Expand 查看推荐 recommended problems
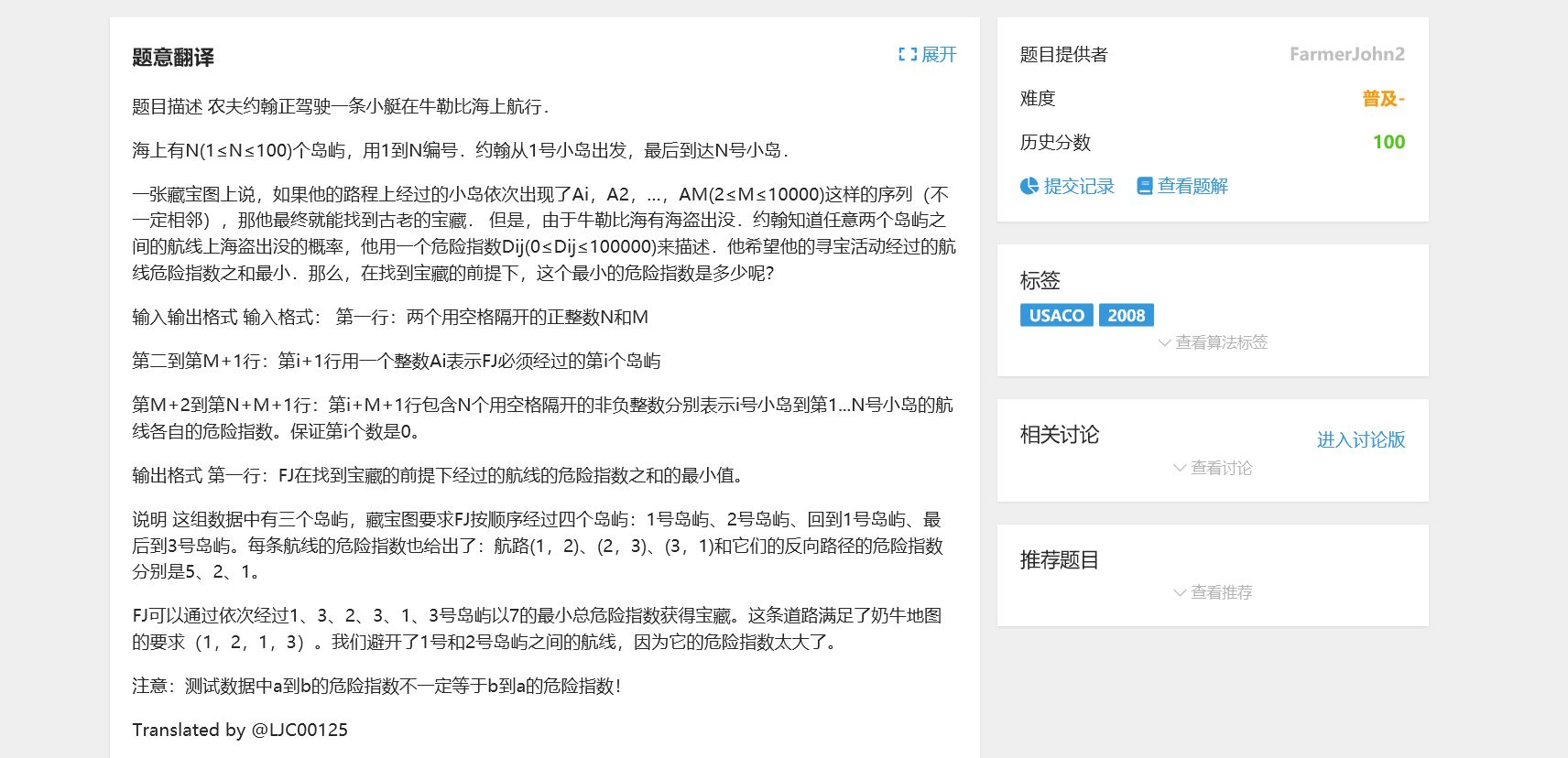Image resolution: width=1568 pixels, height=758 pixels. click(x=1213, y=592)
